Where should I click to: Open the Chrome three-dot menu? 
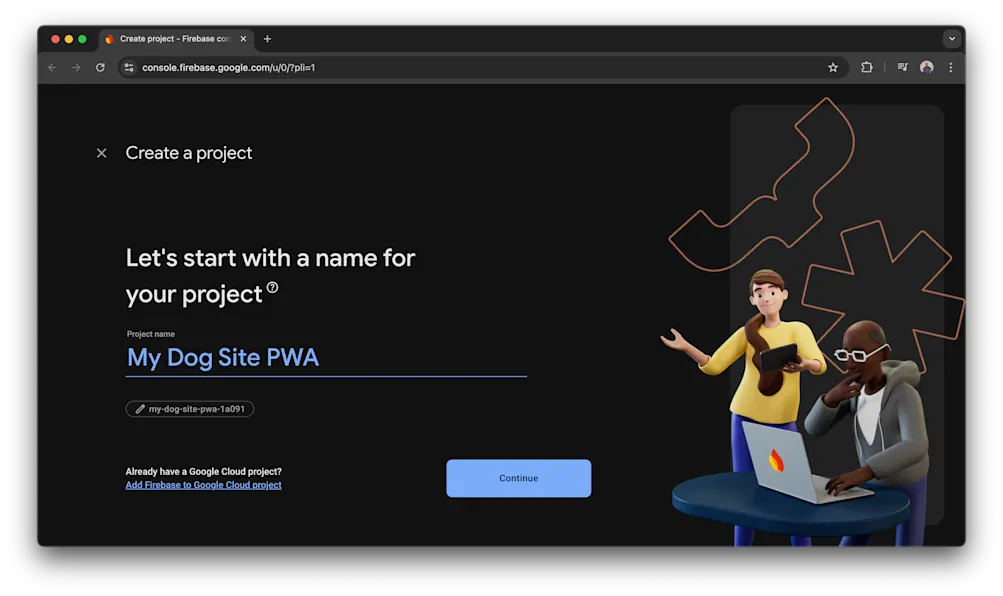[x=950, y=67]
